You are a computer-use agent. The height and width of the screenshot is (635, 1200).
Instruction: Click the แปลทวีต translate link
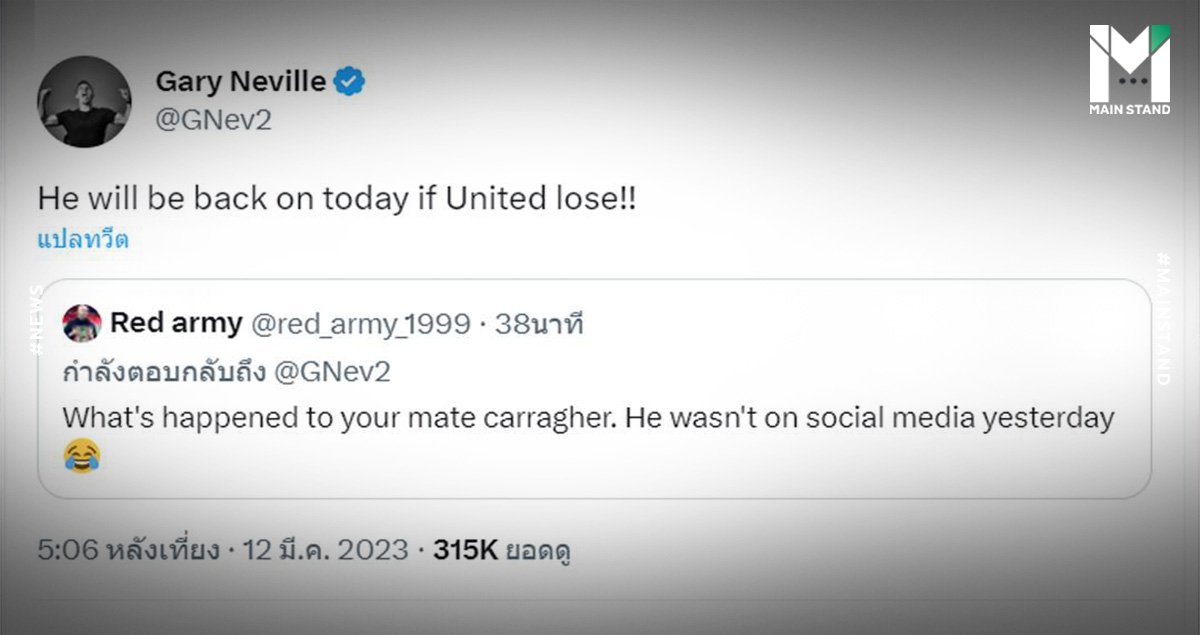[x=83, y=240]
